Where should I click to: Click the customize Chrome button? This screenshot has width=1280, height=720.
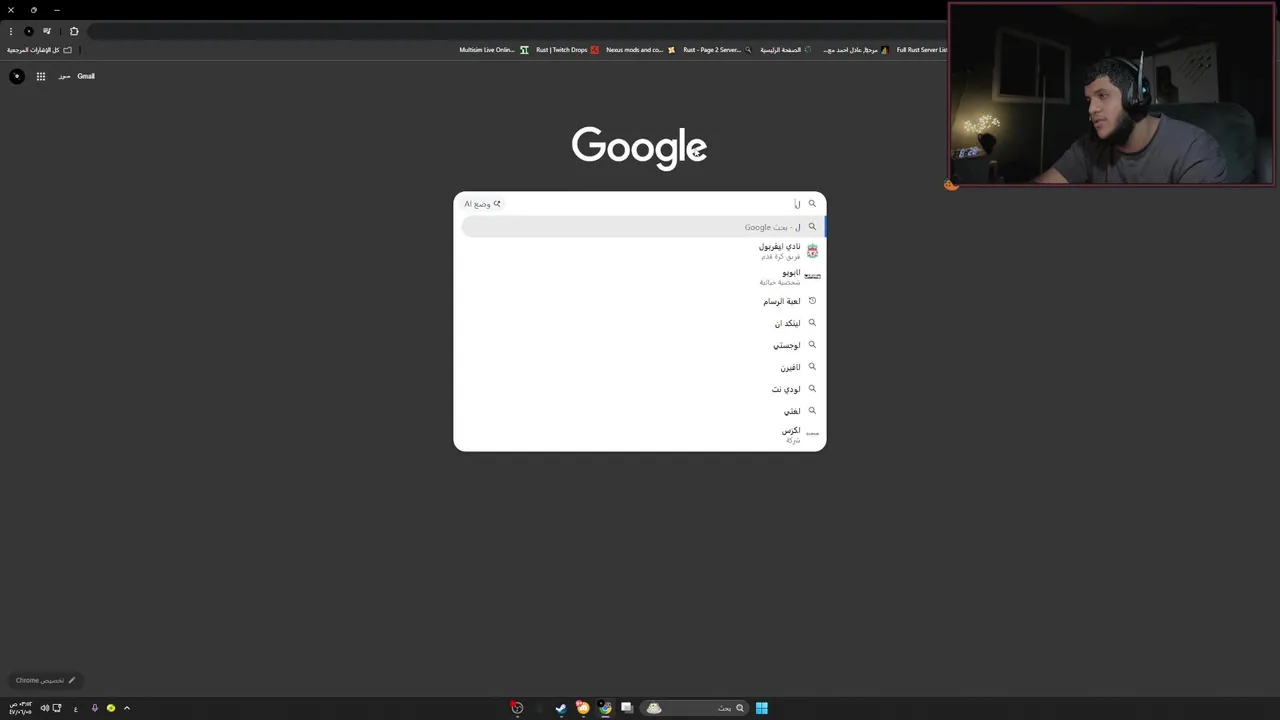(45, 680)
